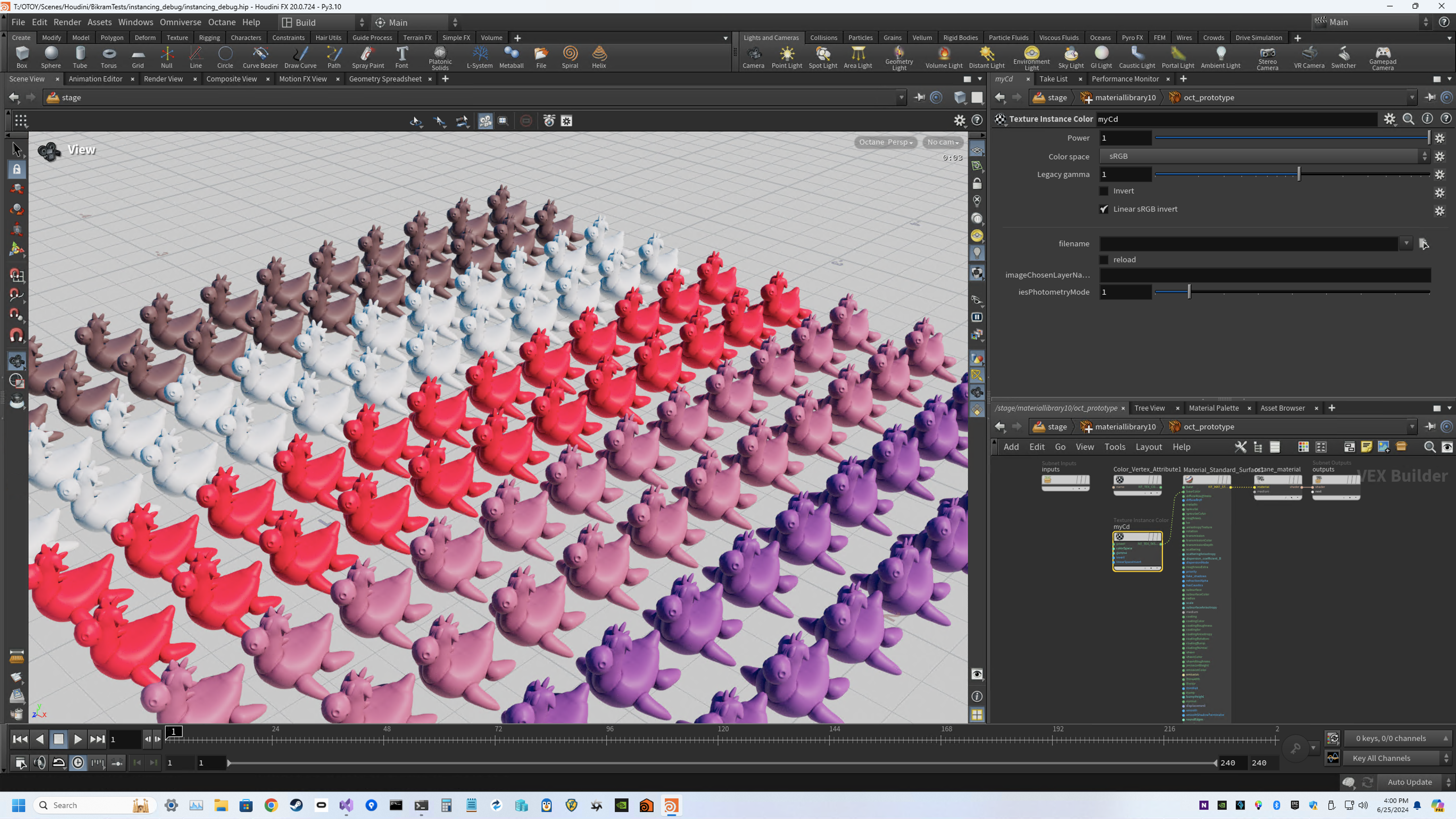Enable the reload checkbox
Screen dimensions: 1456x819
(1104, 260)
